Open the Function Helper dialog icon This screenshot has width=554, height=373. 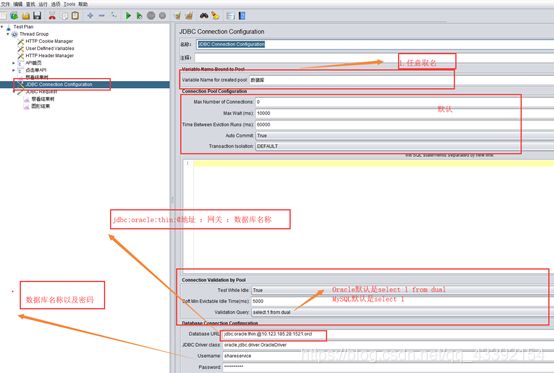[x=230, y=16]
